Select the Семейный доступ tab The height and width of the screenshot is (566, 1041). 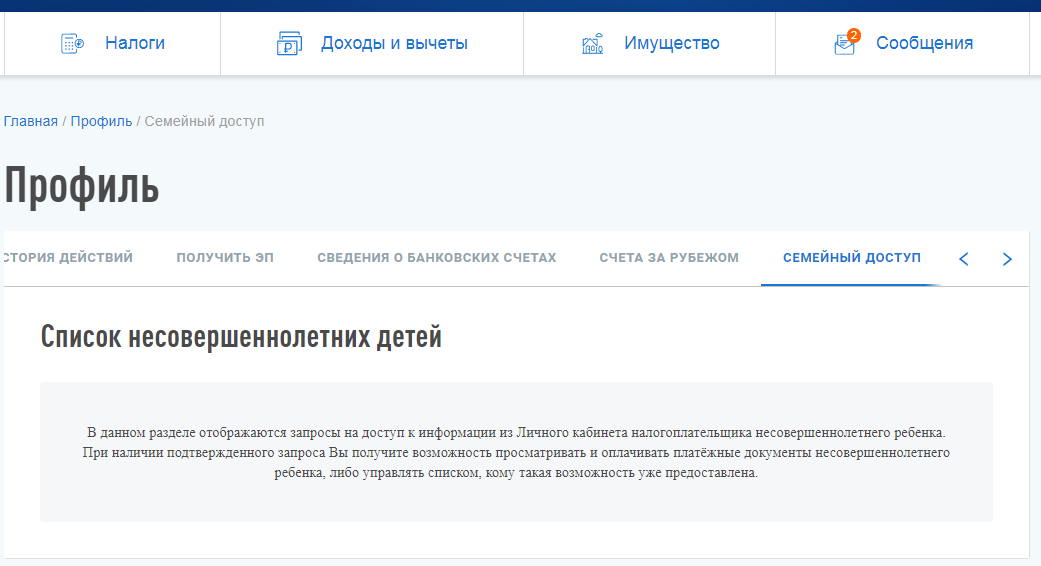[x=851, y=258]
